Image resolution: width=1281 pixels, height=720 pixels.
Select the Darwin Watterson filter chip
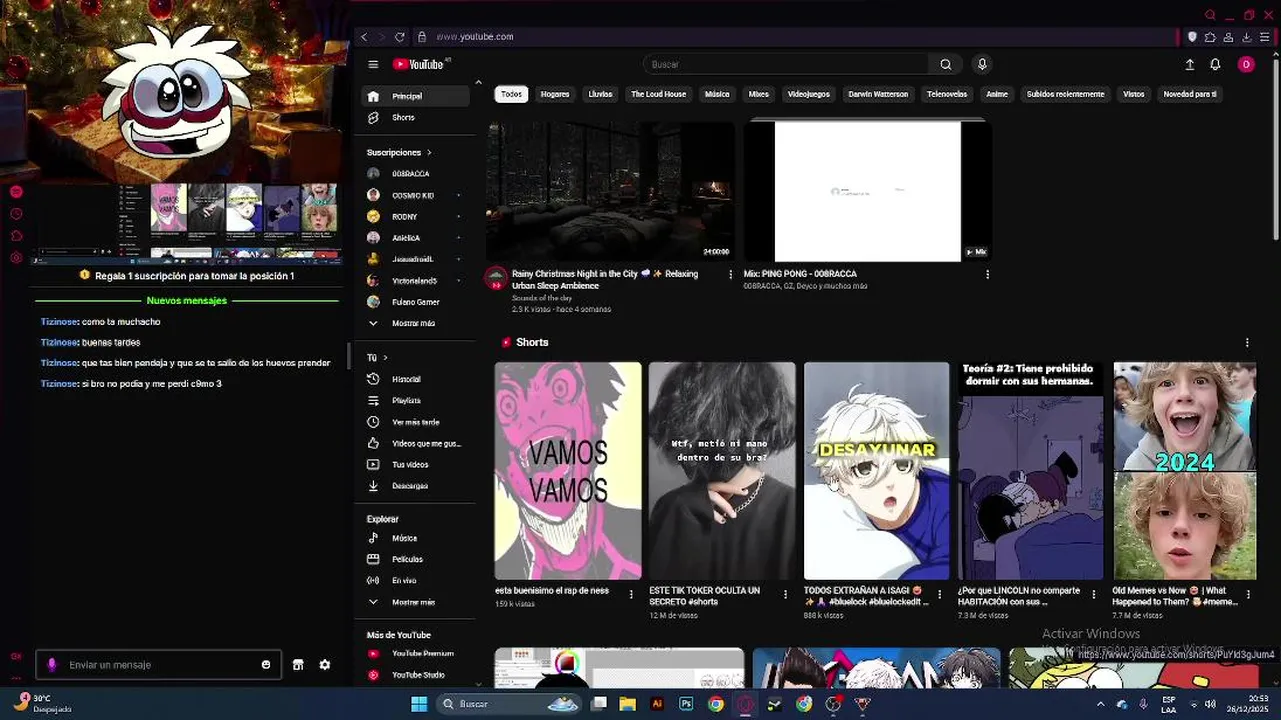[x=878, y=94]
